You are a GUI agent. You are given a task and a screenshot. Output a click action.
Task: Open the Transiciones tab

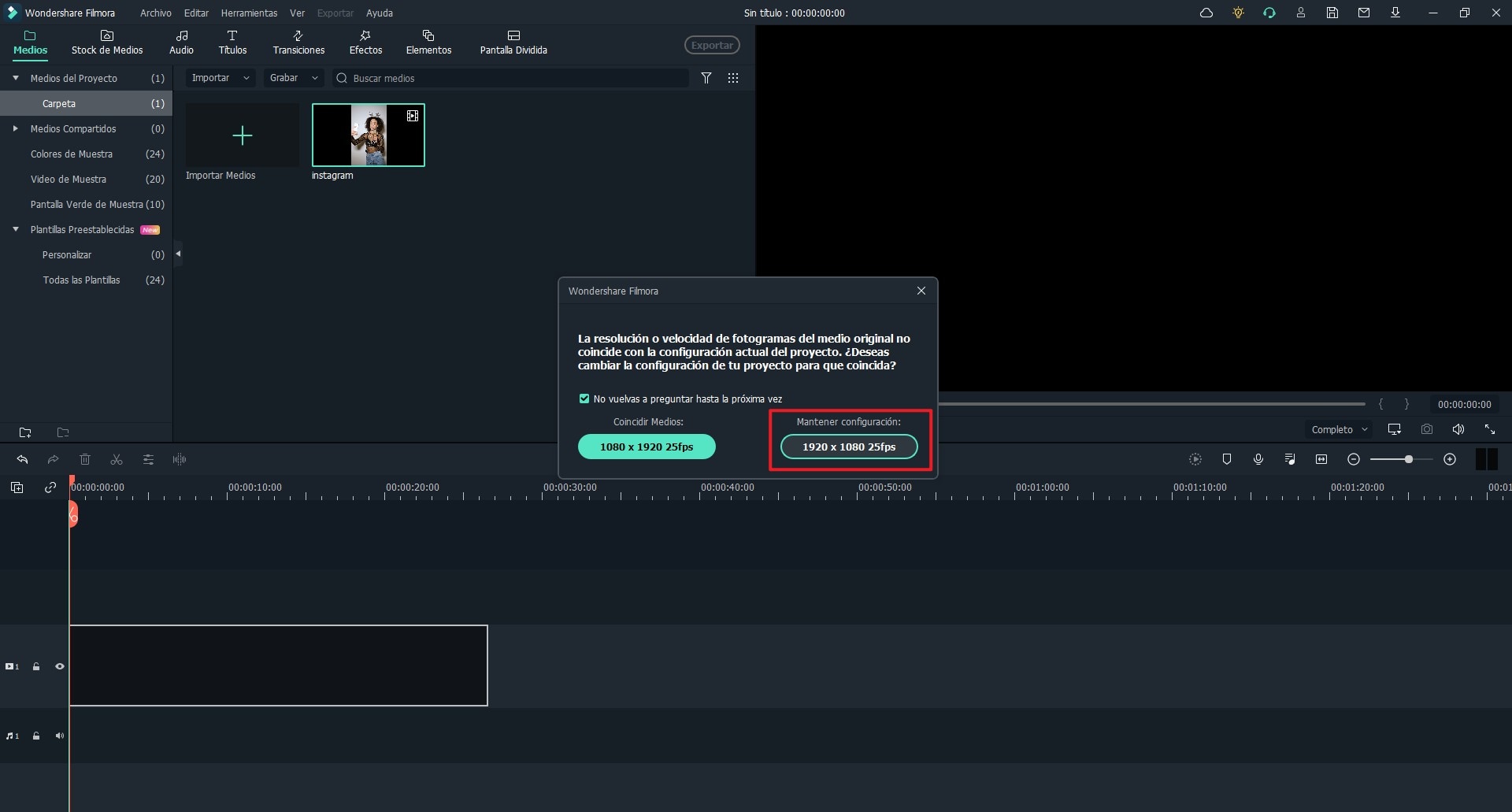pos(298,43)
